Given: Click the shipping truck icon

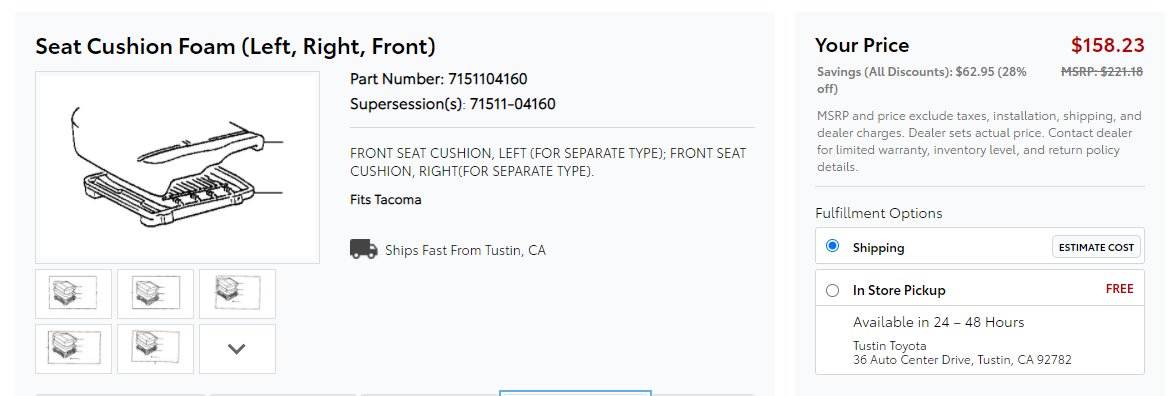Looking at the screenshot, I should pos(363,250).
